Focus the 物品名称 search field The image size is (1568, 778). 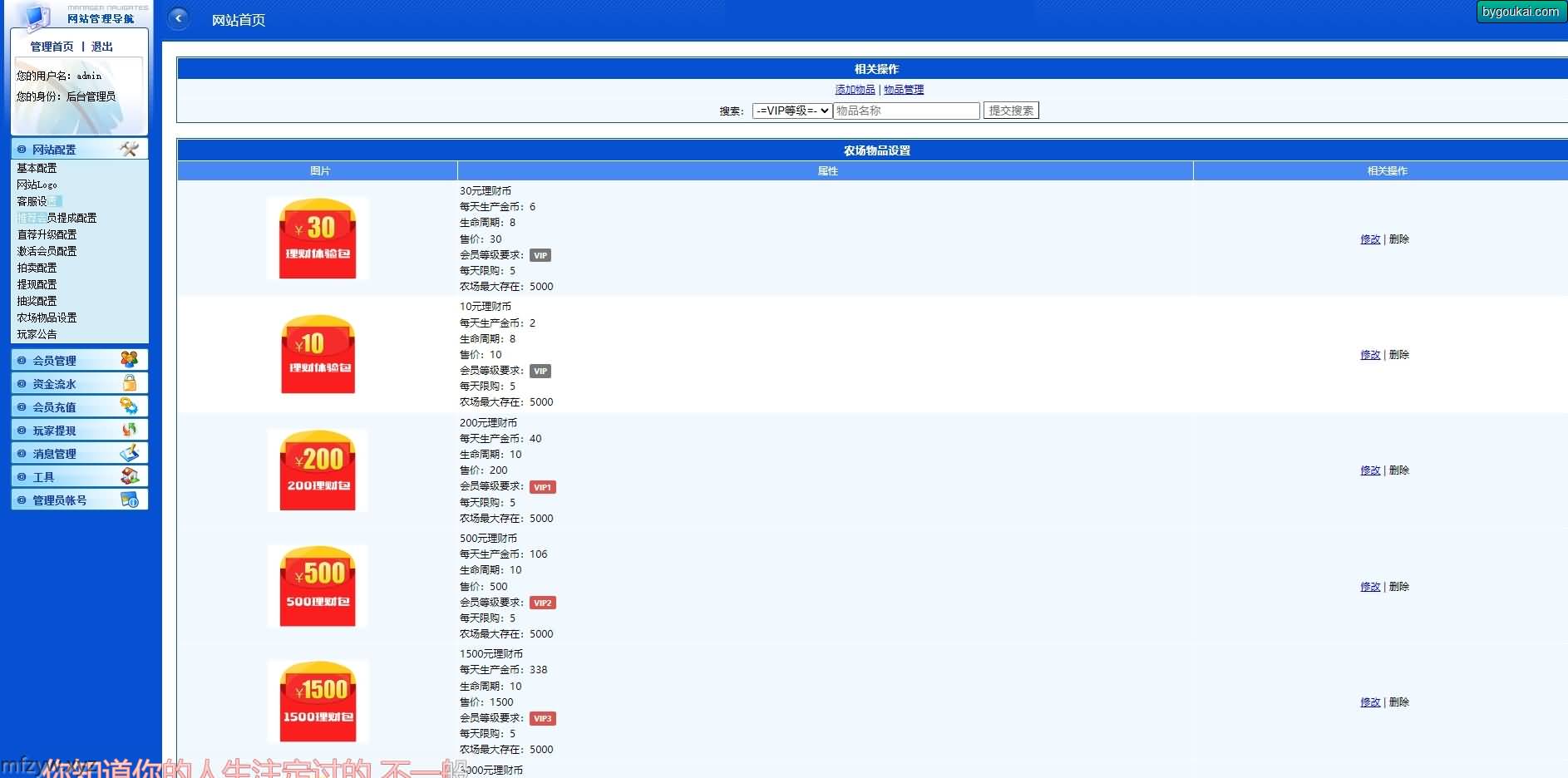(906, 111)
